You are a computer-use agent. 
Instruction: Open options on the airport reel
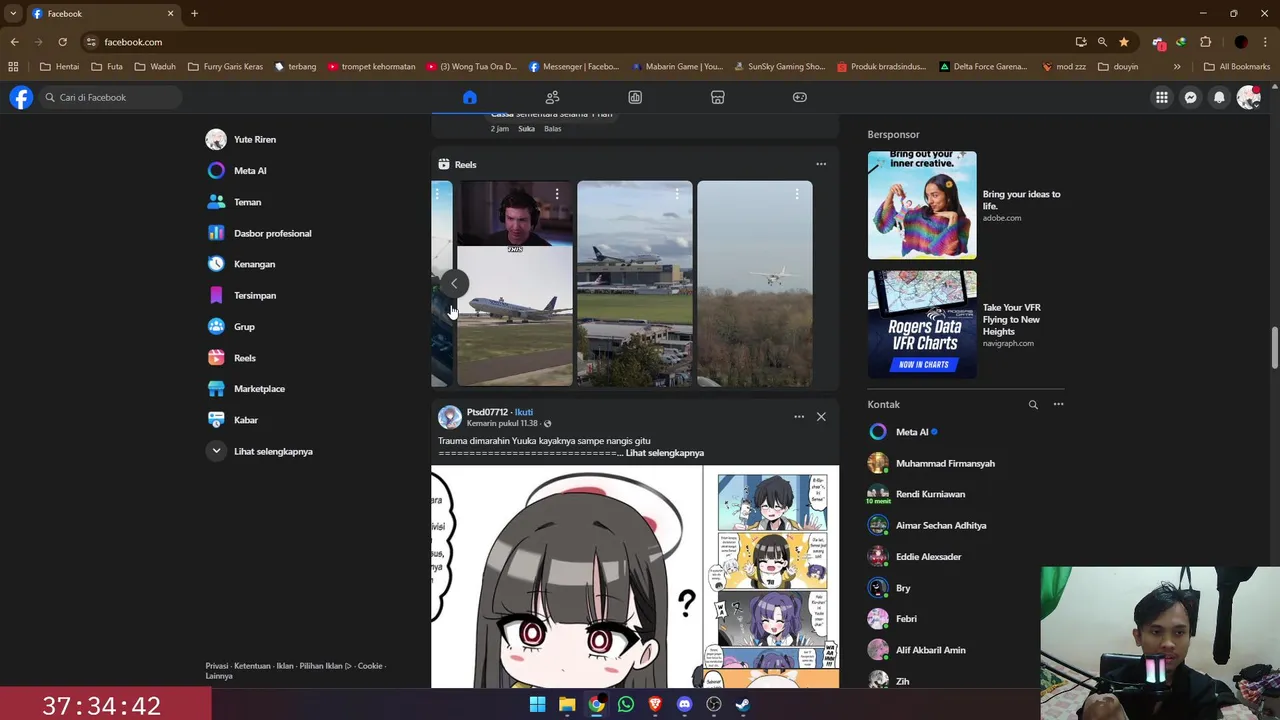(677, 194)
